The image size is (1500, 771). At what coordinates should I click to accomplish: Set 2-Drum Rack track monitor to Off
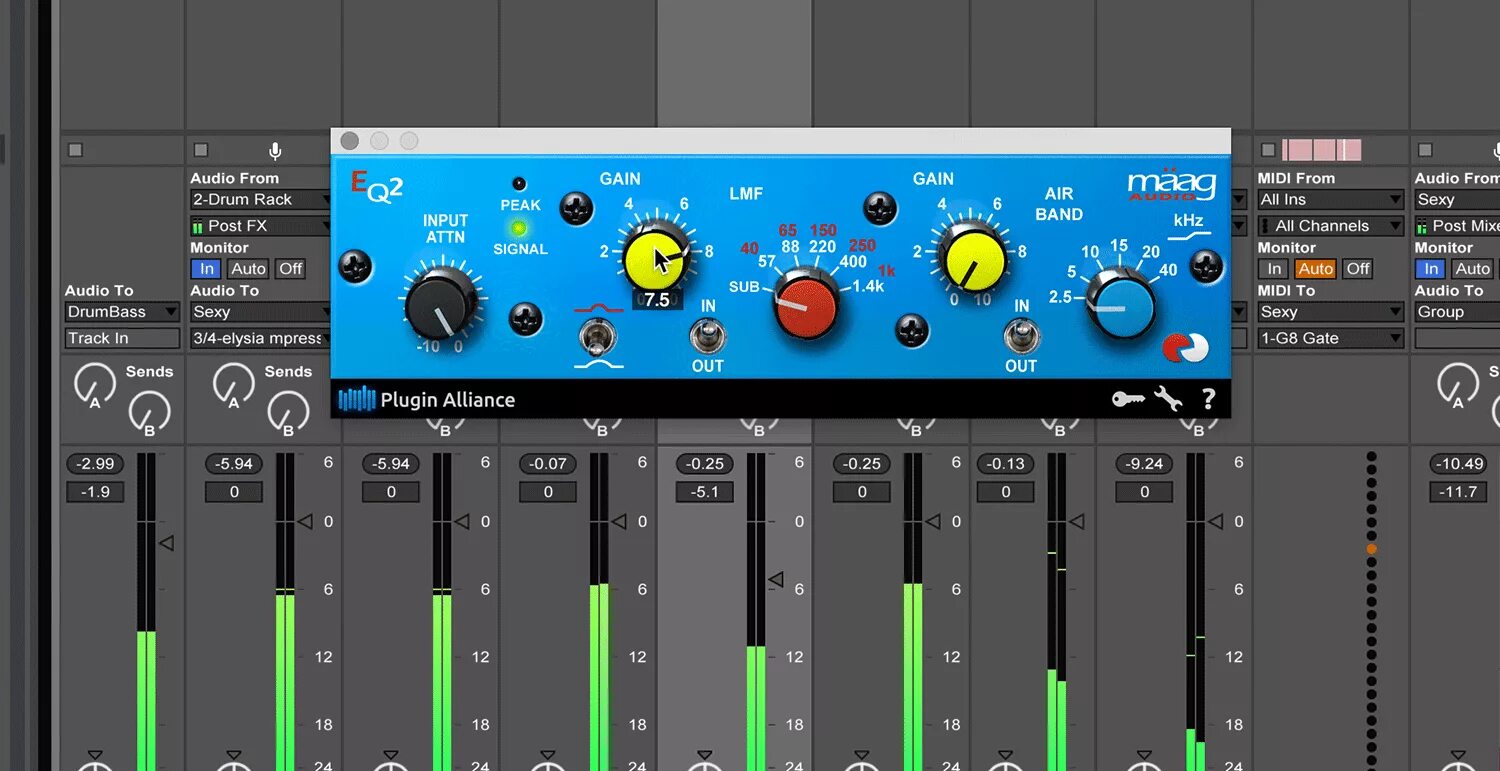click(291, 268)
